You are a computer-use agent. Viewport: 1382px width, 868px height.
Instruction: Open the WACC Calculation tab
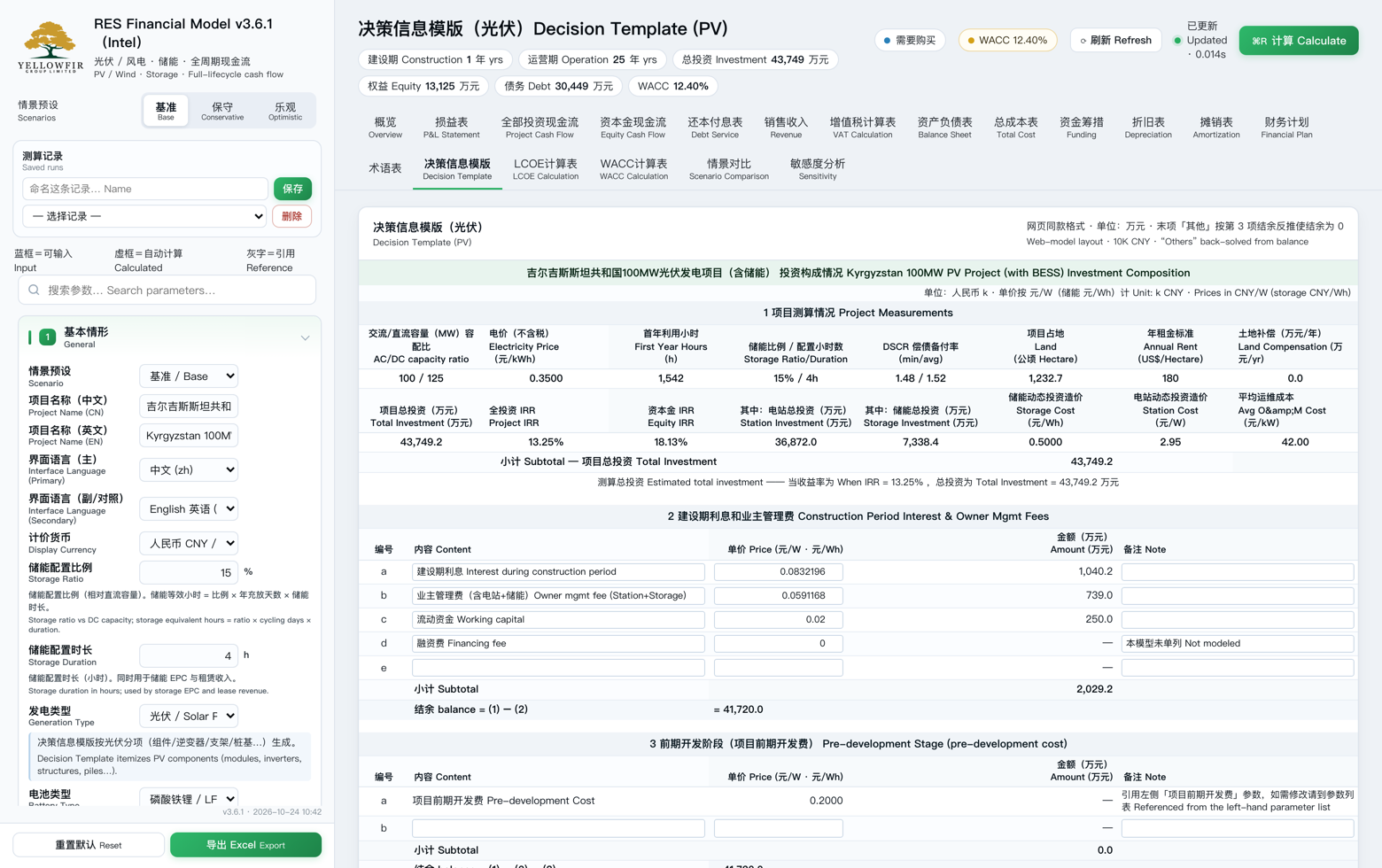(633, 169)
